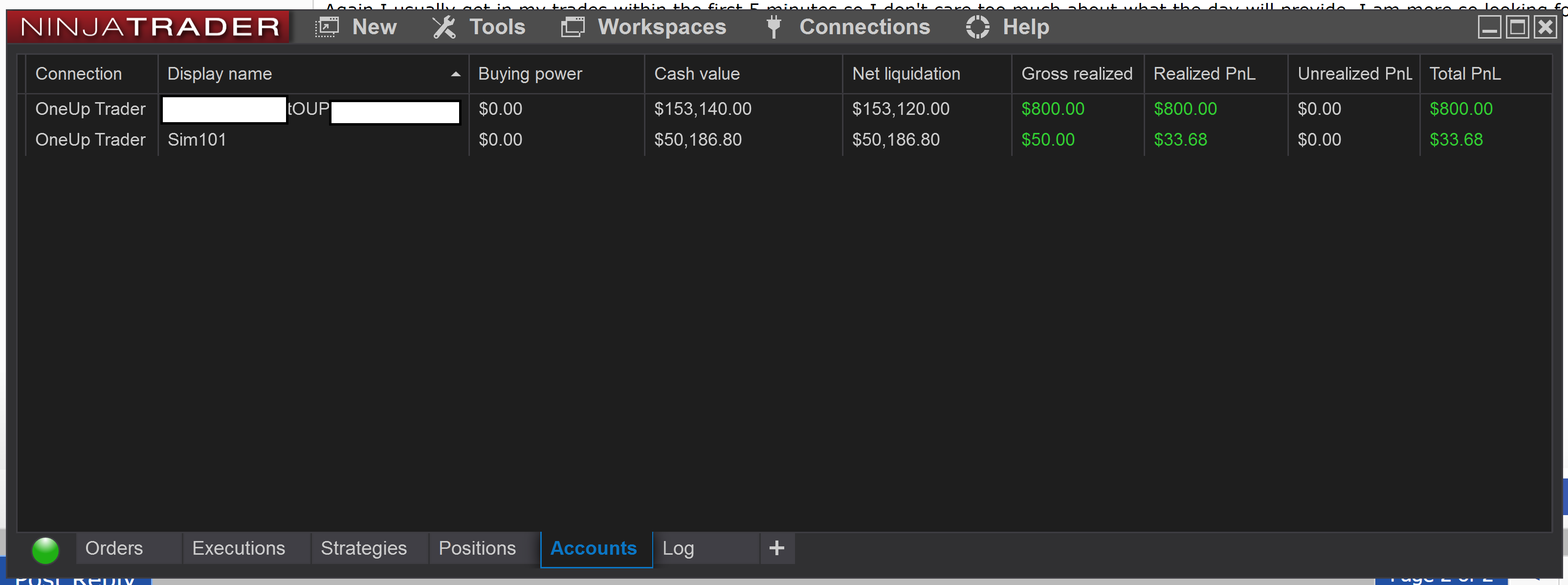The height and width of the screenshot is (585, 1568).
Task: Click unrealized PnL $0.00 in Sim101 row
Action: tap(1319, 140)
